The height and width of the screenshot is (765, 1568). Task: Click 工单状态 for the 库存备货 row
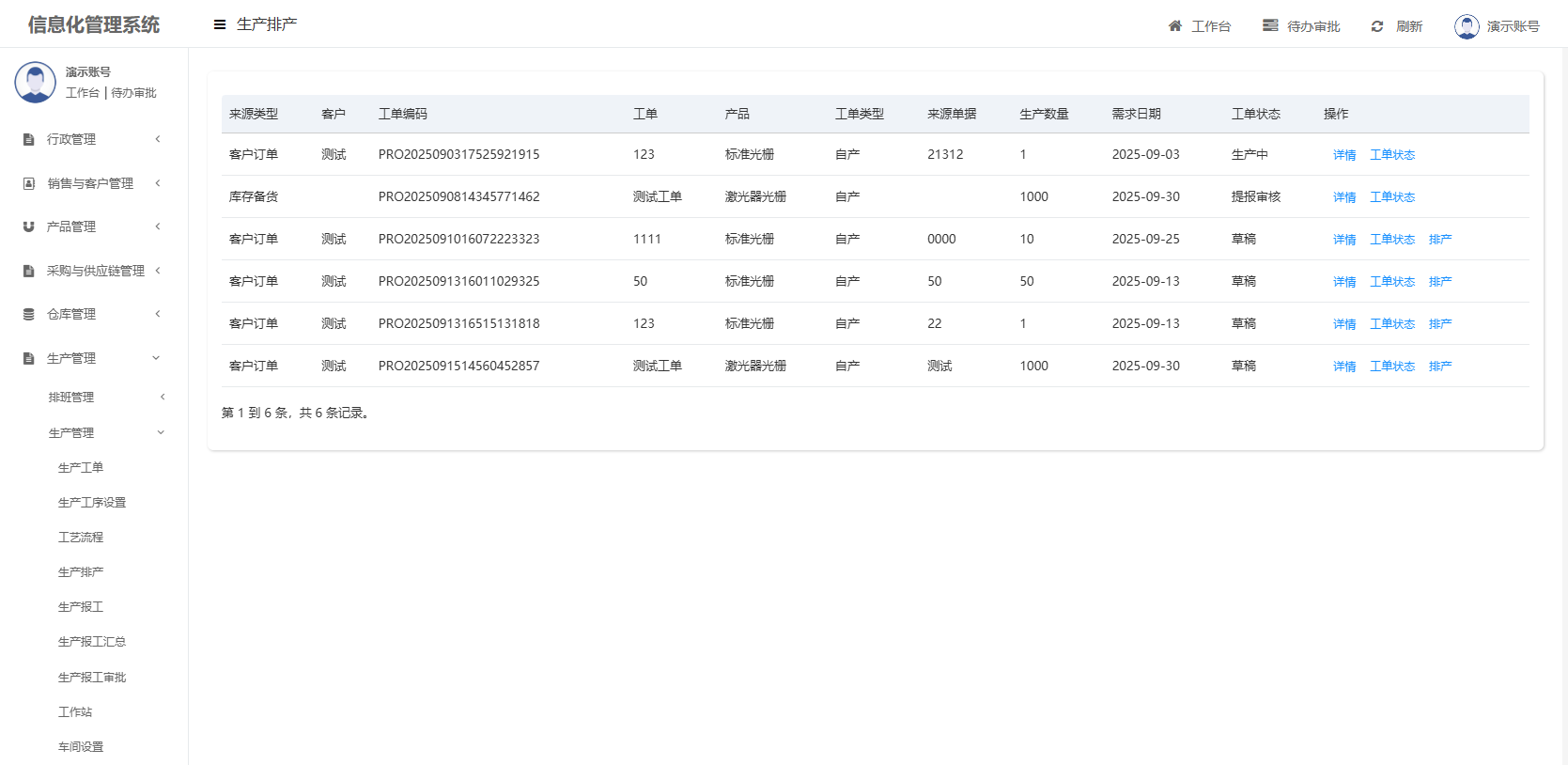click(x=1391, y=197)
